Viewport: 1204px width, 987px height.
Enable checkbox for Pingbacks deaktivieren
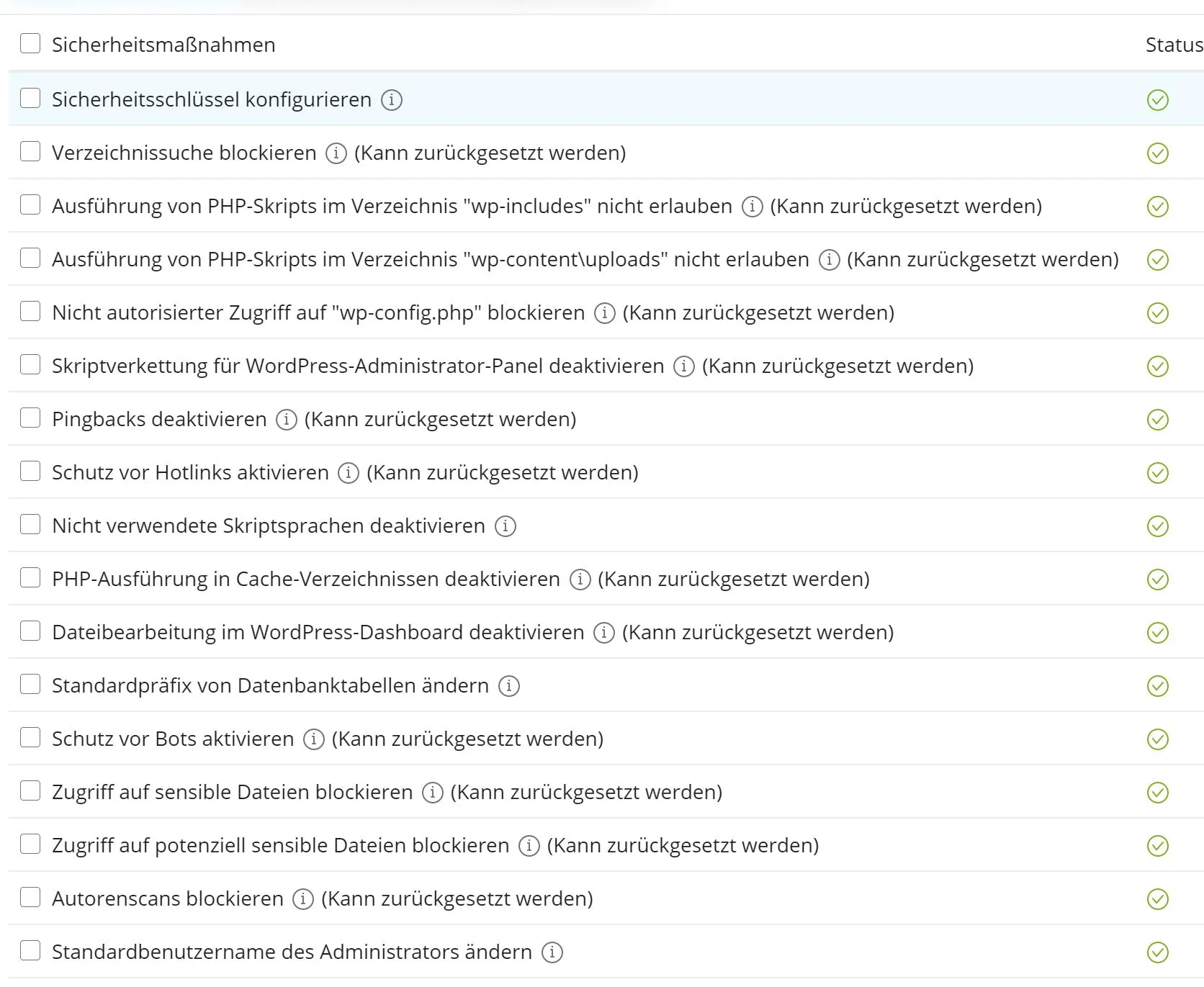coord(30,418)
